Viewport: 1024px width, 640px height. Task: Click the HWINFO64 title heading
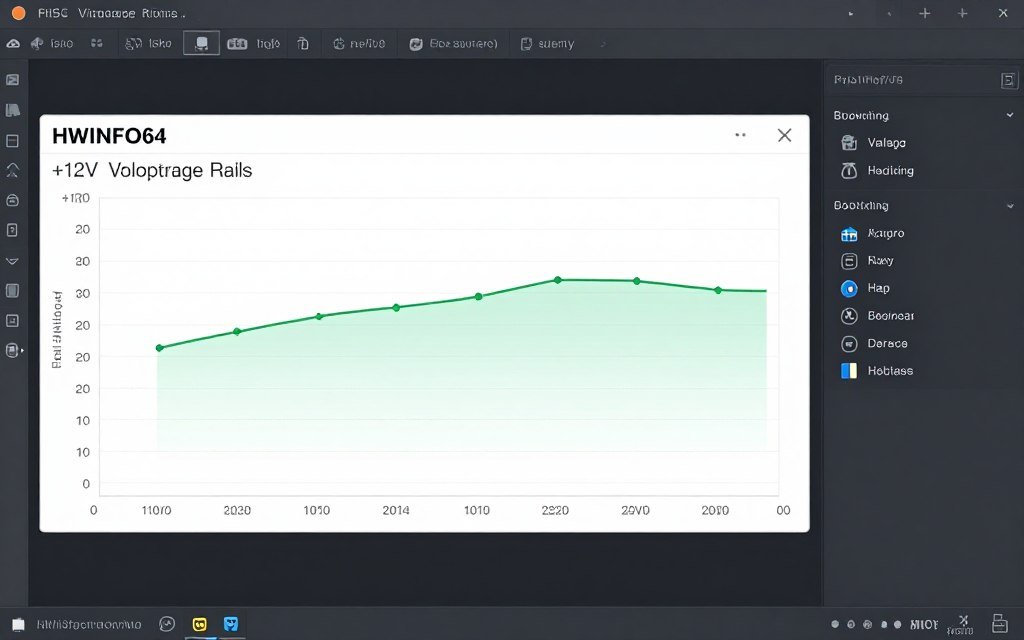(109, 136)
